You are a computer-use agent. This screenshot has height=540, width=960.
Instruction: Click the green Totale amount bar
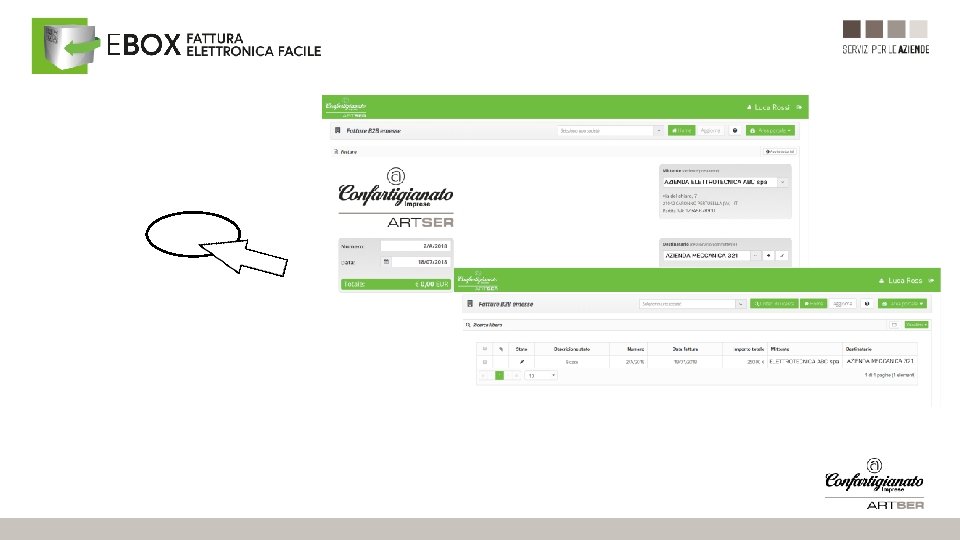coord(396,284)
